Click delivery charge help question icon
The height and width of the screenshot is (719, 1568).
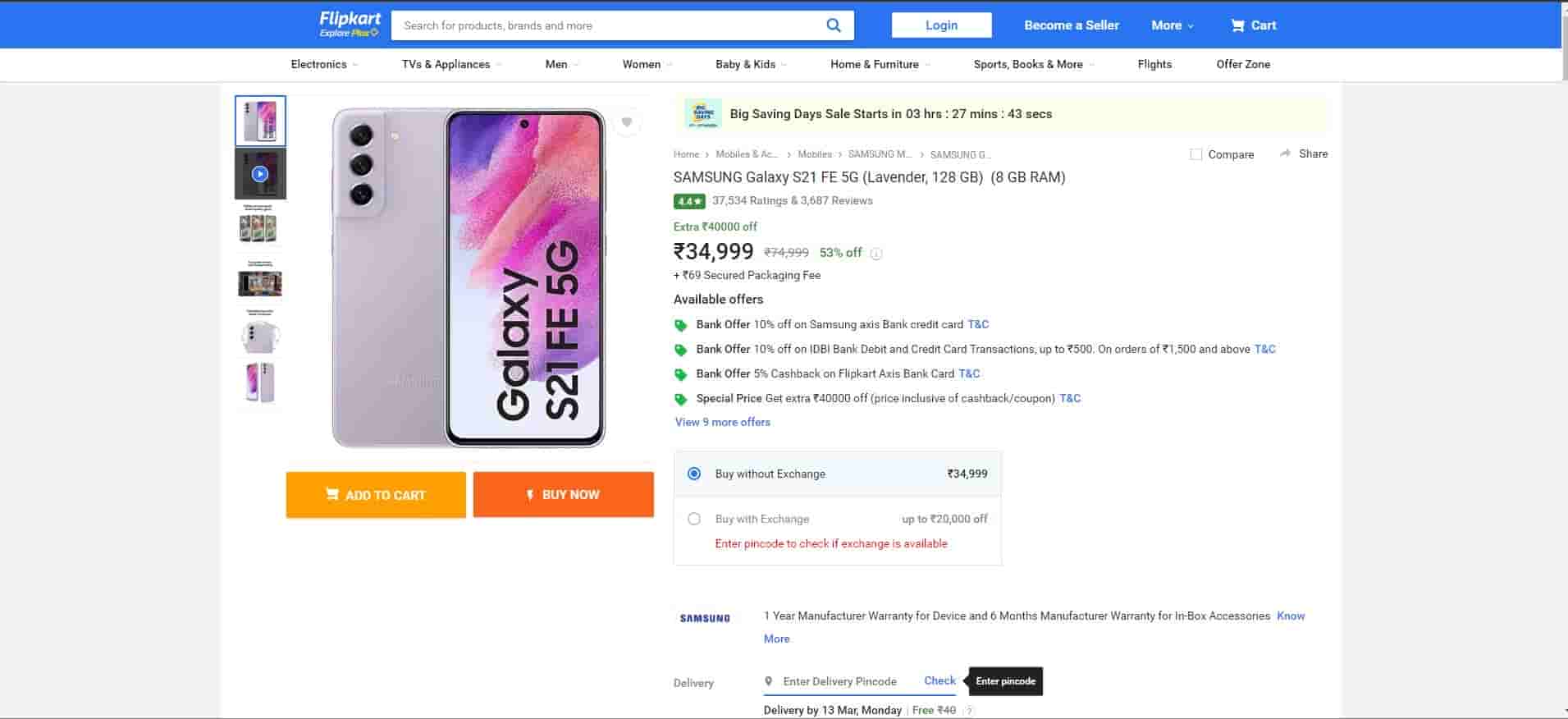(969, 711)
